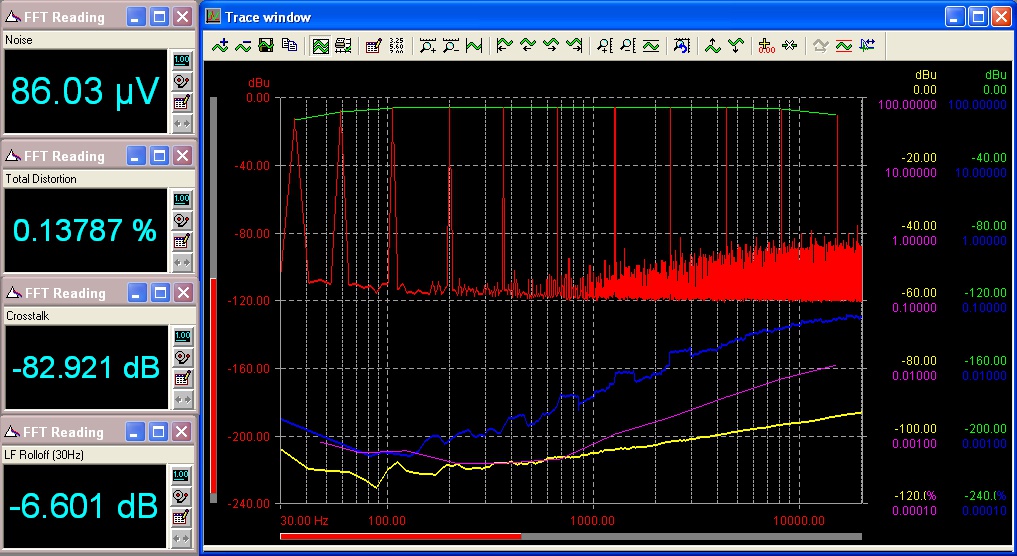Viewport: 1017px width, 556px height.
Task: Click the wave icon with left arrow below
Action: pos(528,45)
